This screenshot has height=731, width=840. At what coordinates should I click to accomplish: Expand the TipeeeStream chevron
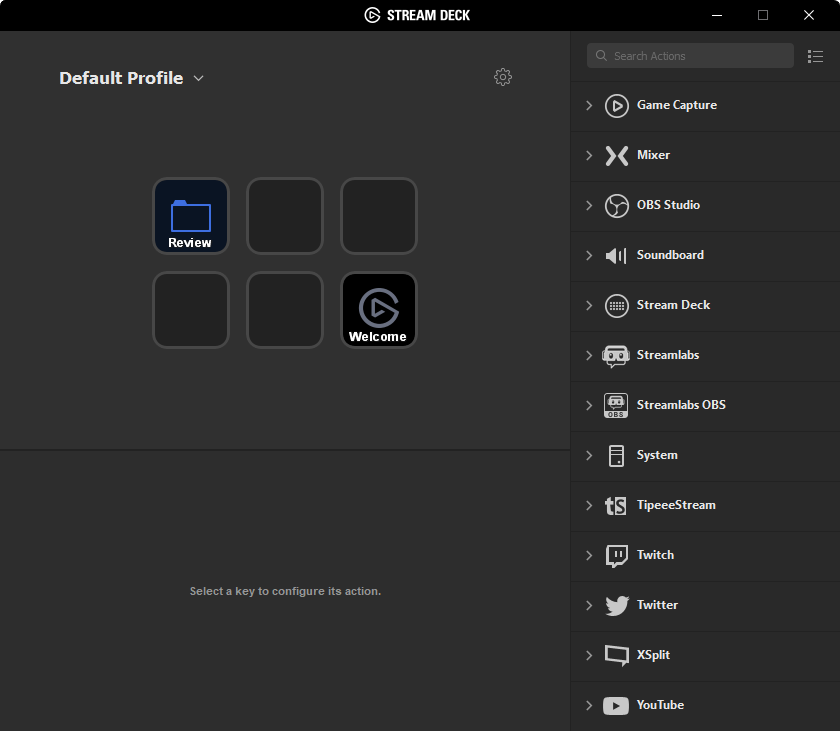click(x=589, y=506)
